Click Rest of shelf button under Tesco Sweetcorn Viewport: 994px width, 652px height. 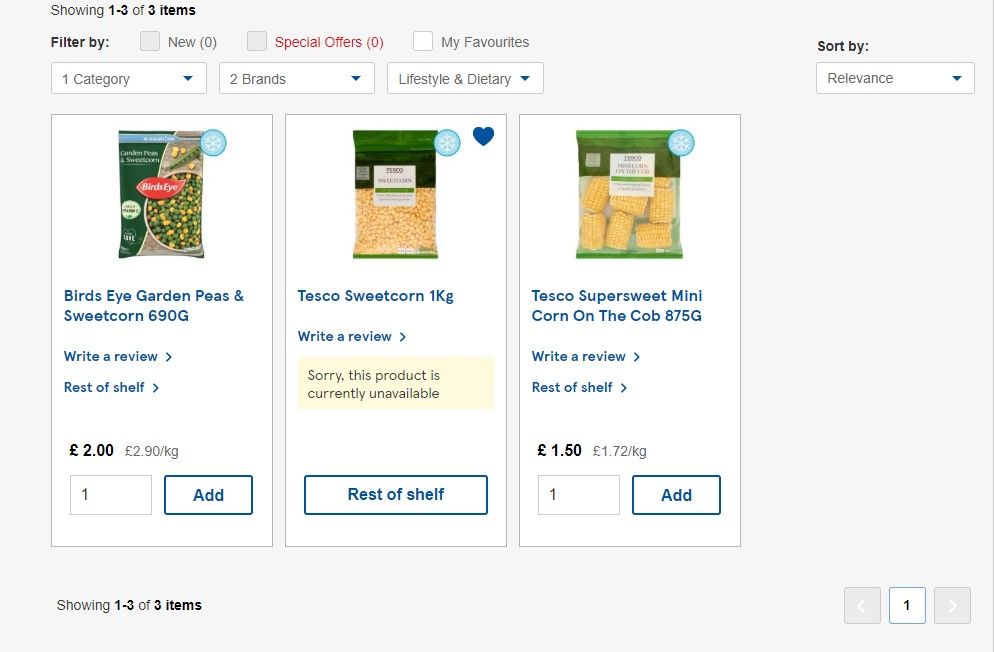click(x=396, y=495)
